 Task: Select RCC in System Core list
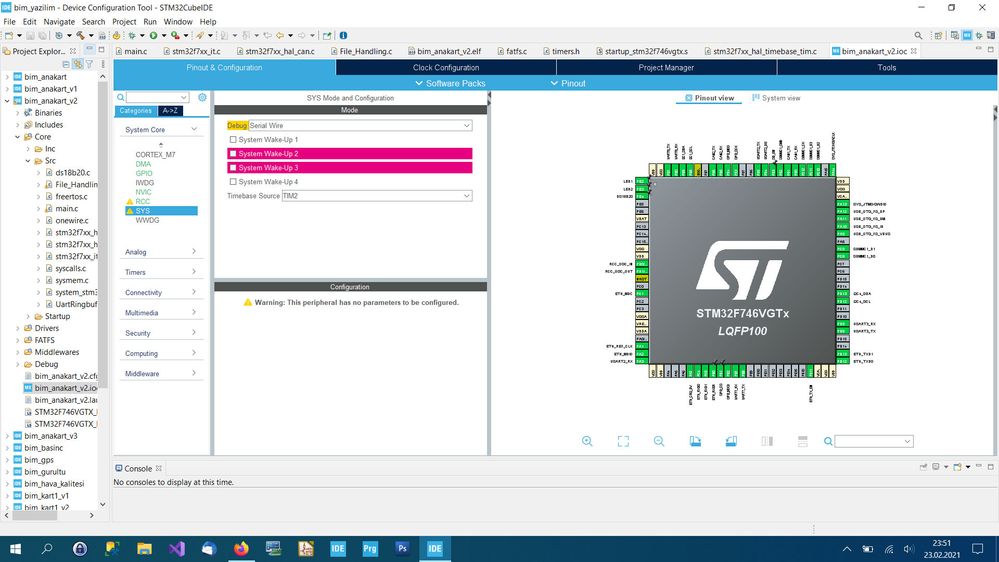pyautogui.click(x=143, y=201)
